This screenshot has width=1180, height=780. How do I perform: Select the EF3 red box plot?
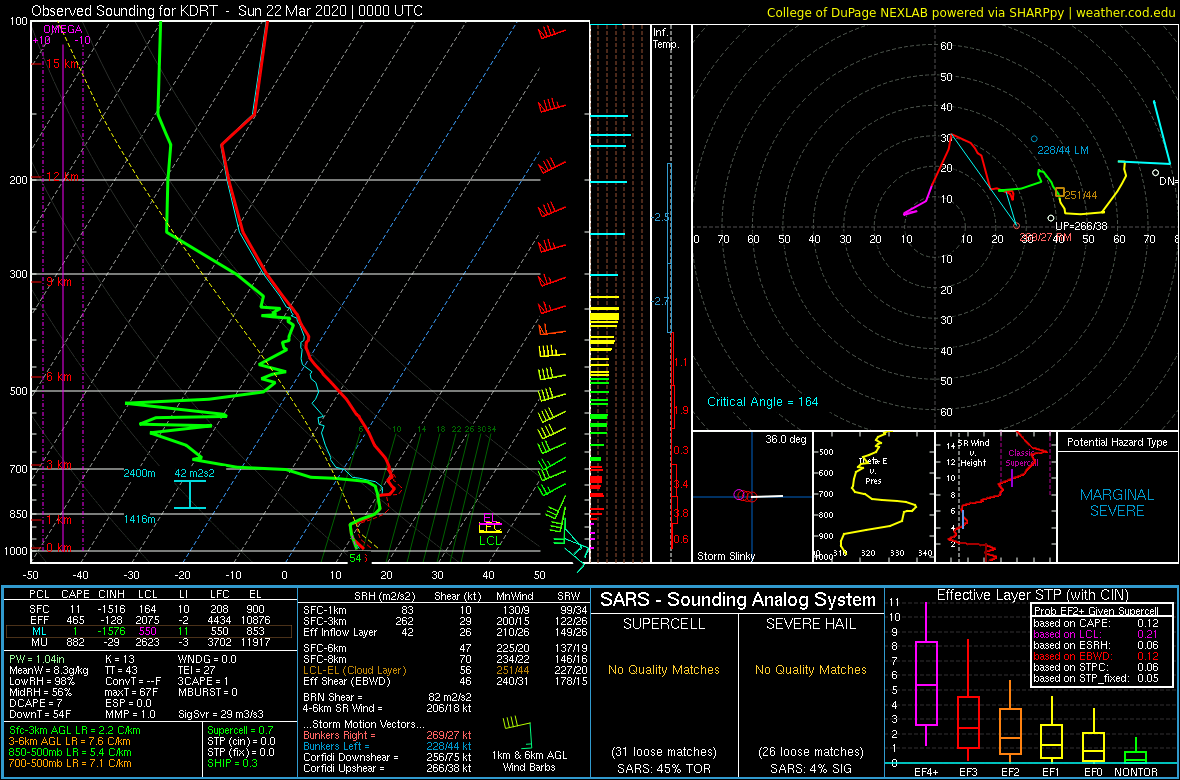click(x=970, y=700)
